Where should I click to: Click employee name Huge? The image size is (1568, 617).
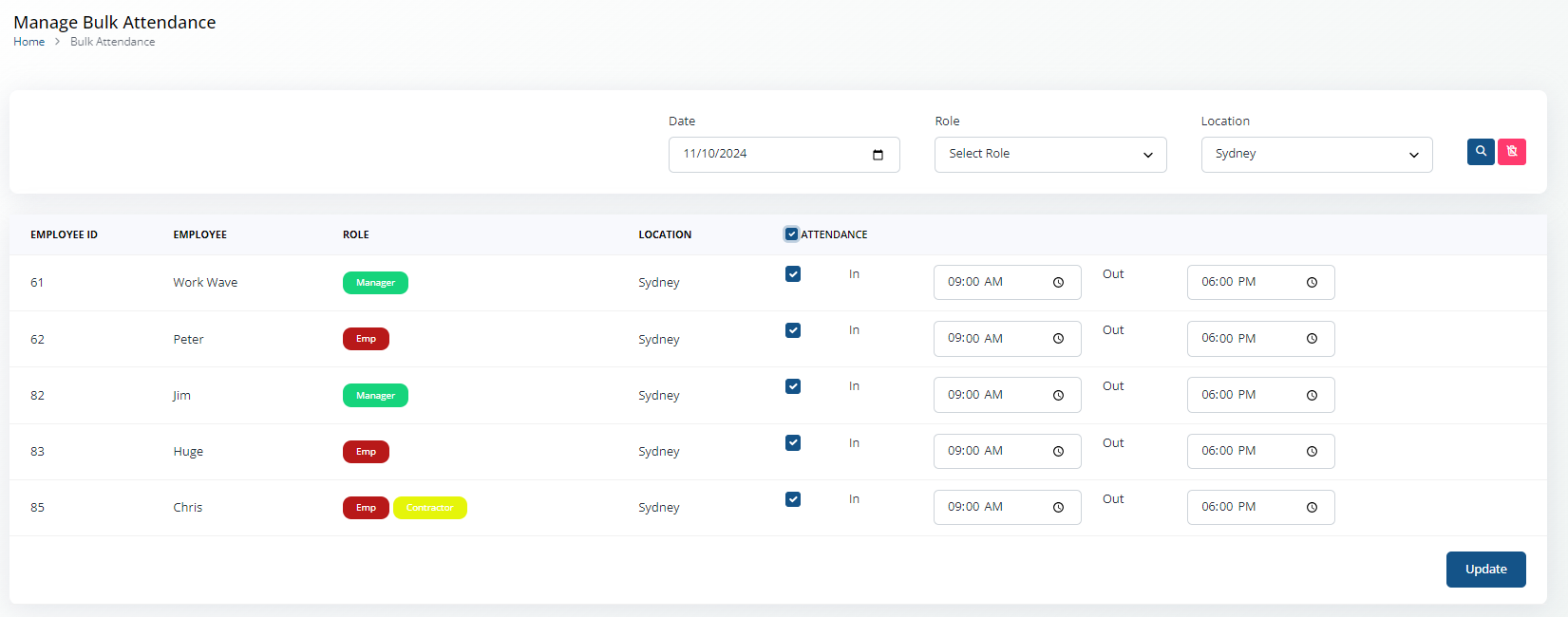pyautogui.click(x=188, y=452)
